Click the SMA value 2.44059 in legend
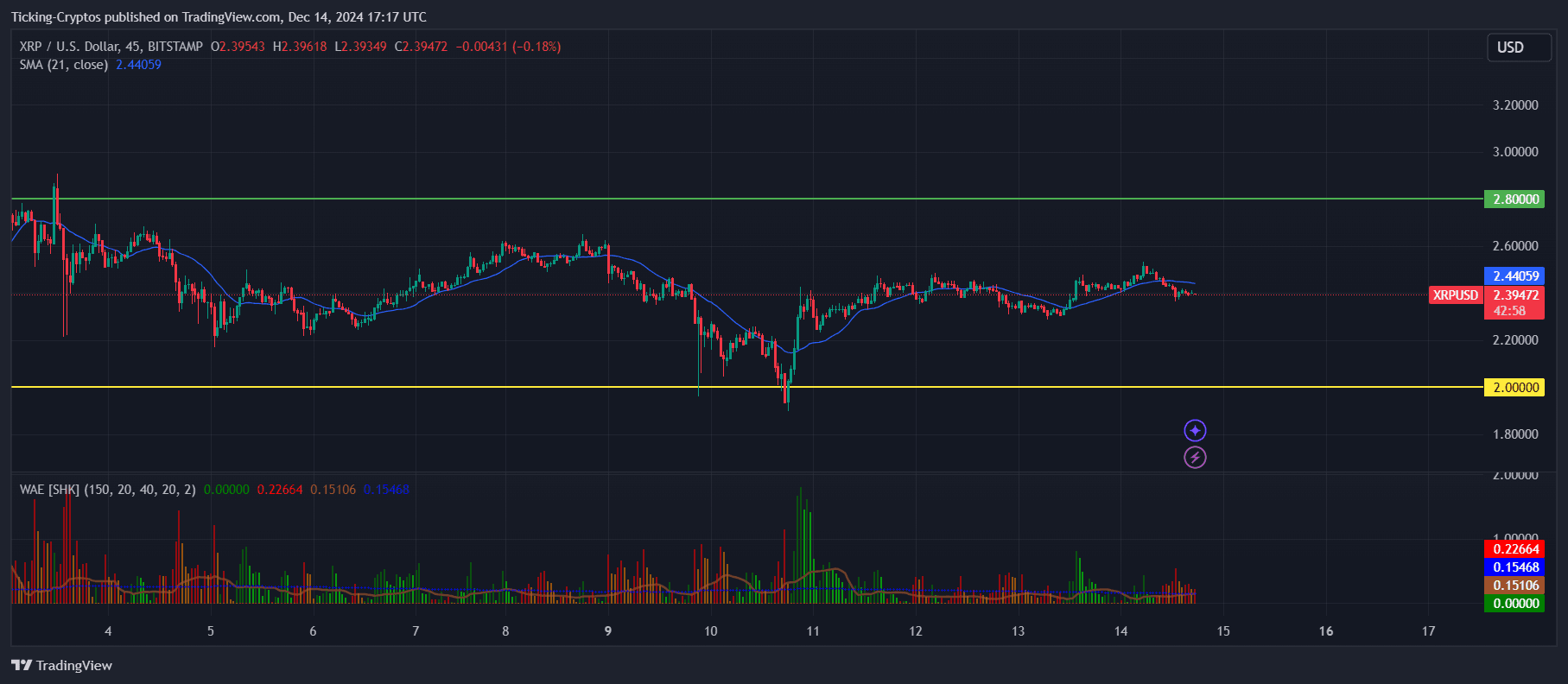The height and width of the screenshot is (684, 1568). pos(138,65)
